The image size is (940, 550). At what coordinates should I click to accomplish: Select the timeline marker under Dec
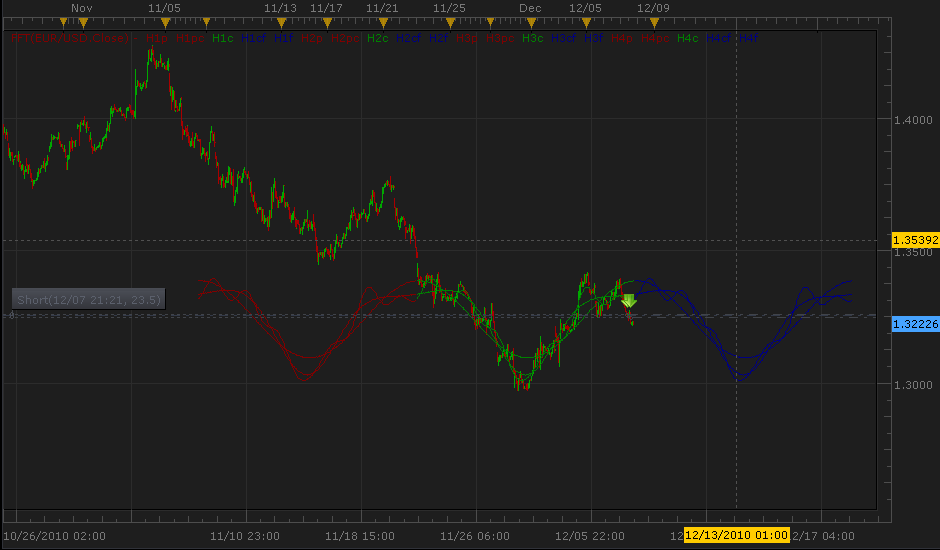pyautogui.click(x=531, y=23)
